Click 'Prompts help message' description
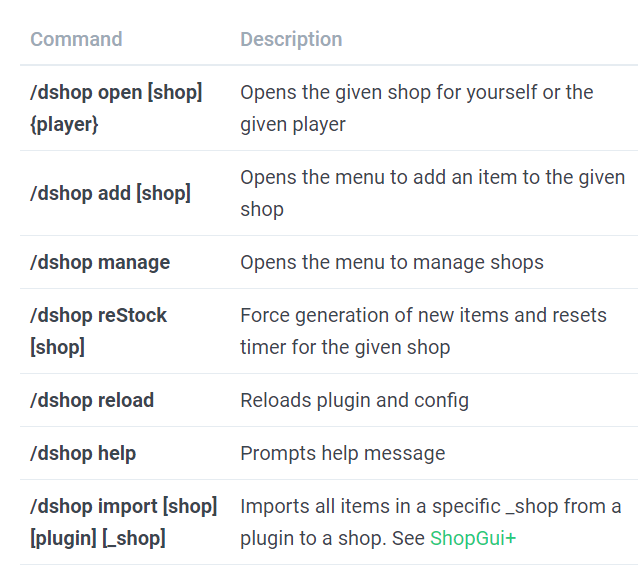This screenshot has height=577, width=638. coord(342,453)
